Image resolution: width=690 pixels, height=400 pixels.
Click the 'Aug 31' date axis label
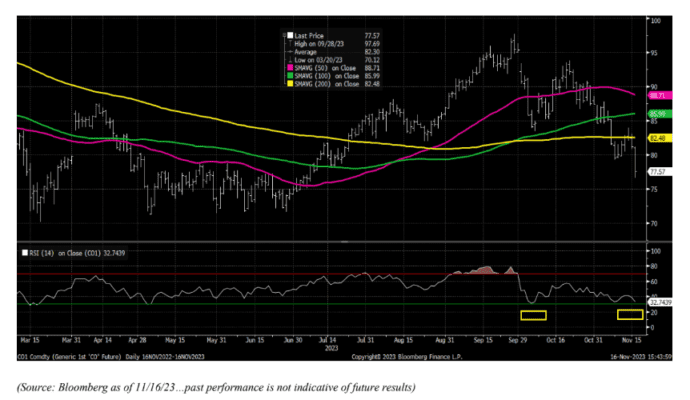tap(444, 340)
